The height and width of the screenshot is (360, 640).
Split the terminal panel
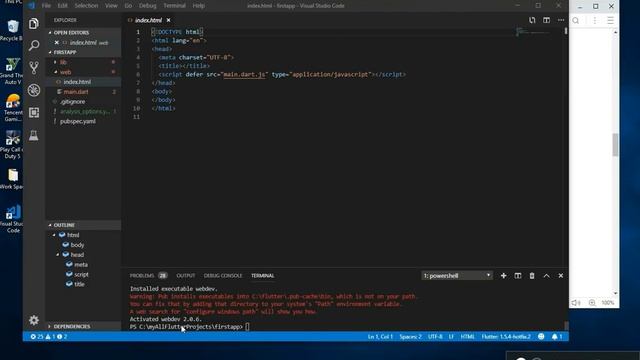pos(518,276)
